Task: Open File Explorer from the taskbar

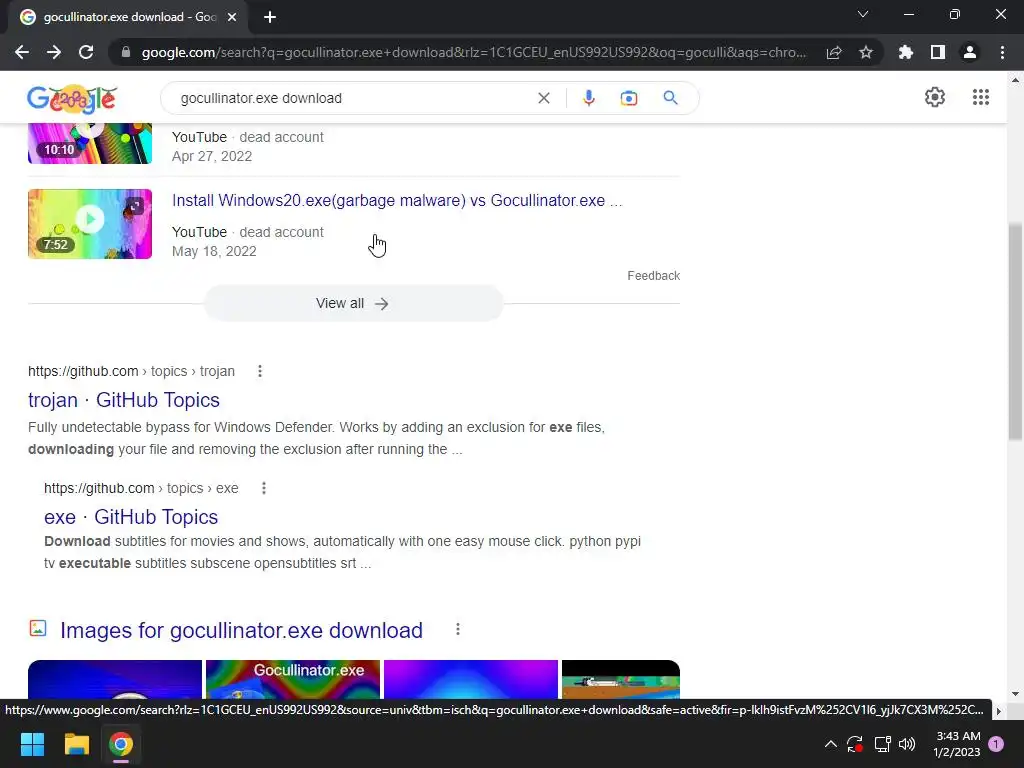Action: point(76,744)
